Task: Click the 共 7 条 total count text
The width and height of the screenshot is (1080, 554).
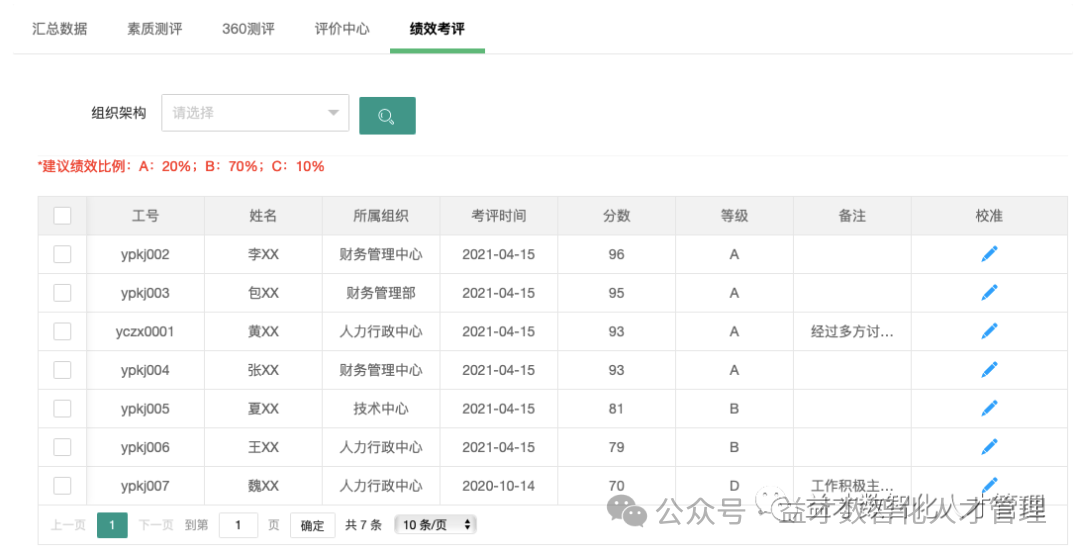Action: 364,525
